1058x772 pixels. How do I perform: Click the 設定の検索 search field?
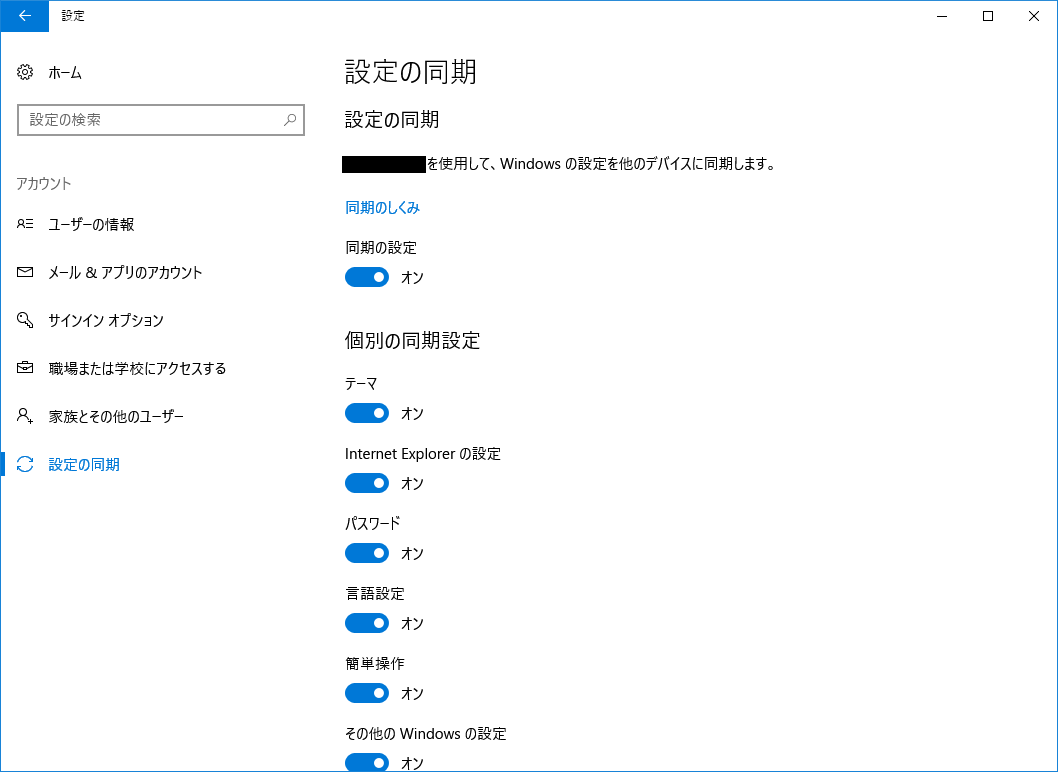[150, 120]
